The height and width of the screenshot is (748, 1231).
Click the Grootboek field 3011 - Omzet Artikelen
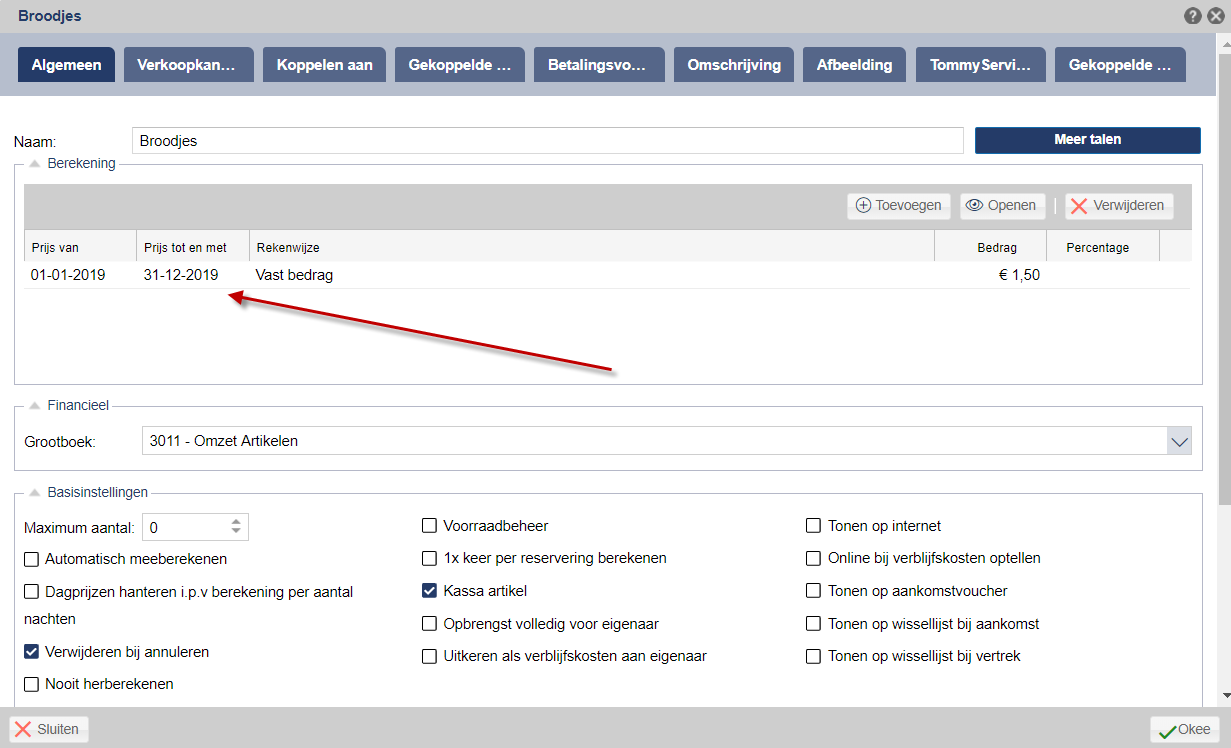pos(654,441)
